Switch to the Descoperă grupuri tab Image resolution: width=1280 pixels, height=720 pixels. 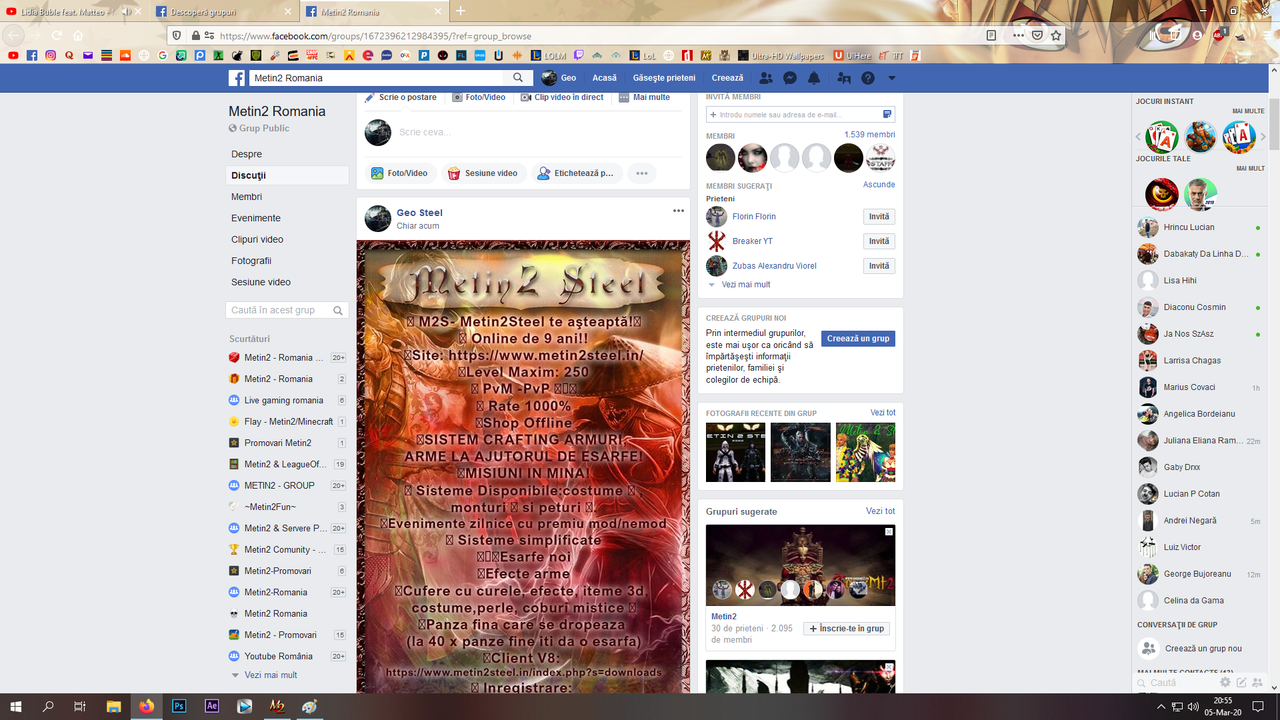[225, 11]
